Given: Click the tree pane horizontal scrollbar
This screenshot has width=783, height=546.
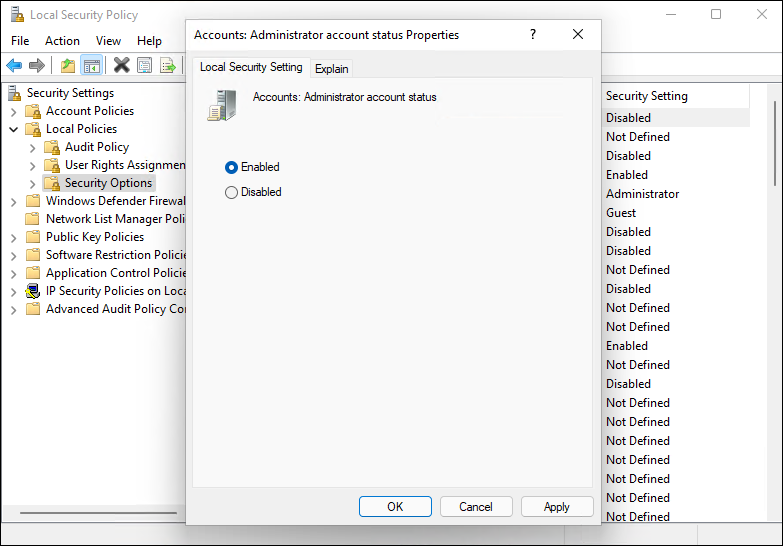Looking at the screenshot, I should pos(98,513).
